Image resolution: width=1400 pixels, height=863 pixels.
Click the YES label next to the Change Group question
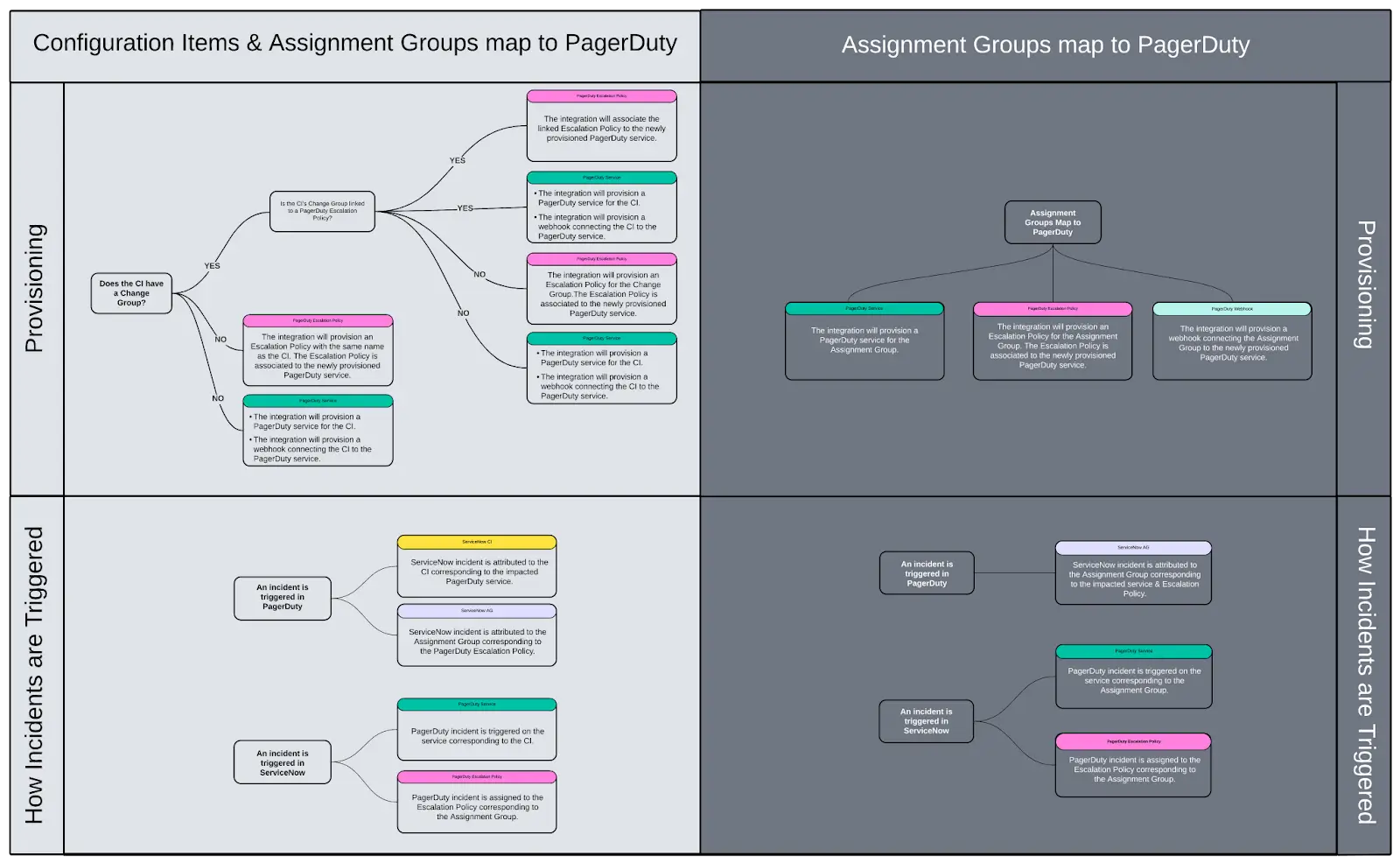point(213,266)
